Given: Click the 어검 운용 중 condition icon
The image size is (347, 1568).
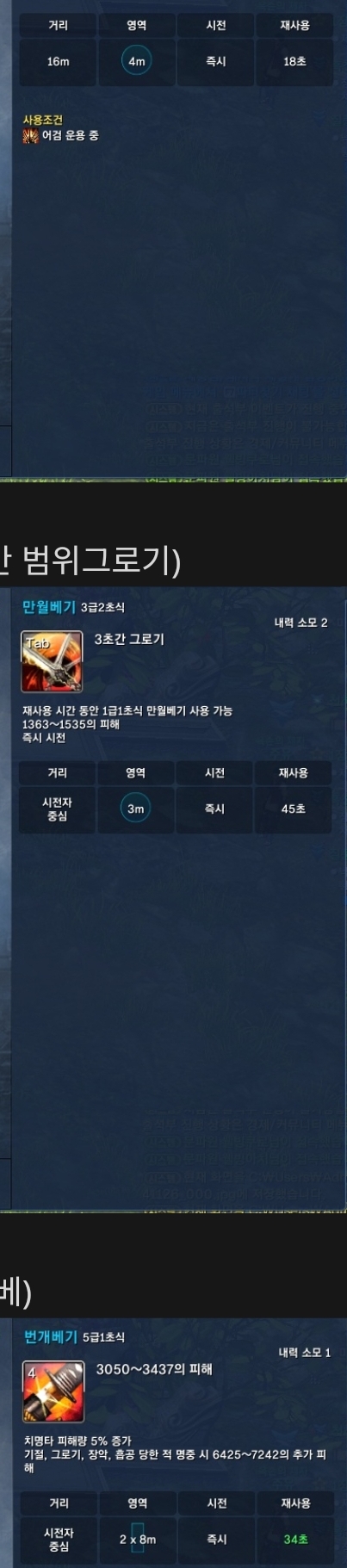Looking at the screenshot, I should 30,136.
